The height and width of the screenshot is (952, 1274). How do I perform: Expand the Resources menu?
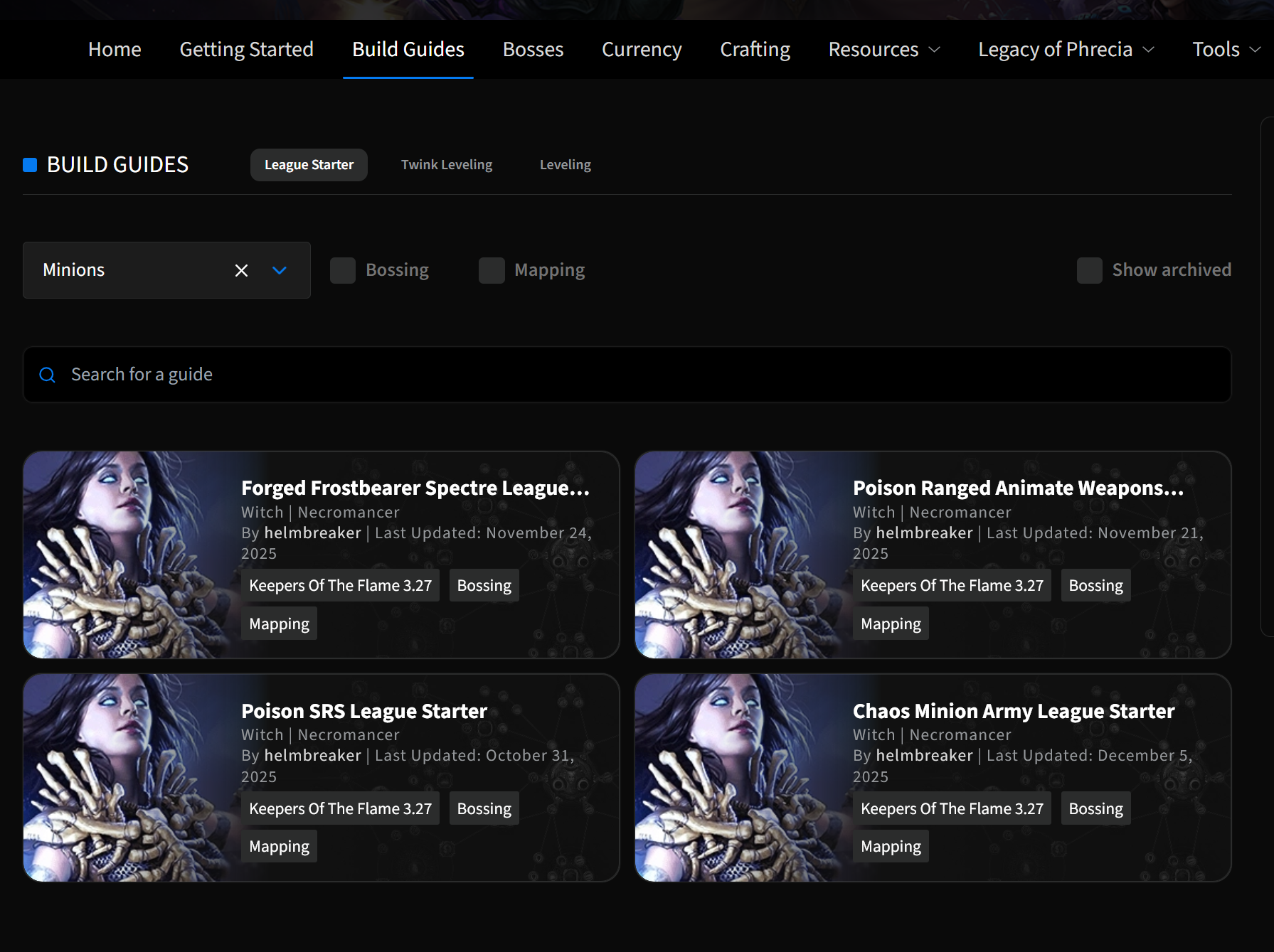tap(884, 49)
